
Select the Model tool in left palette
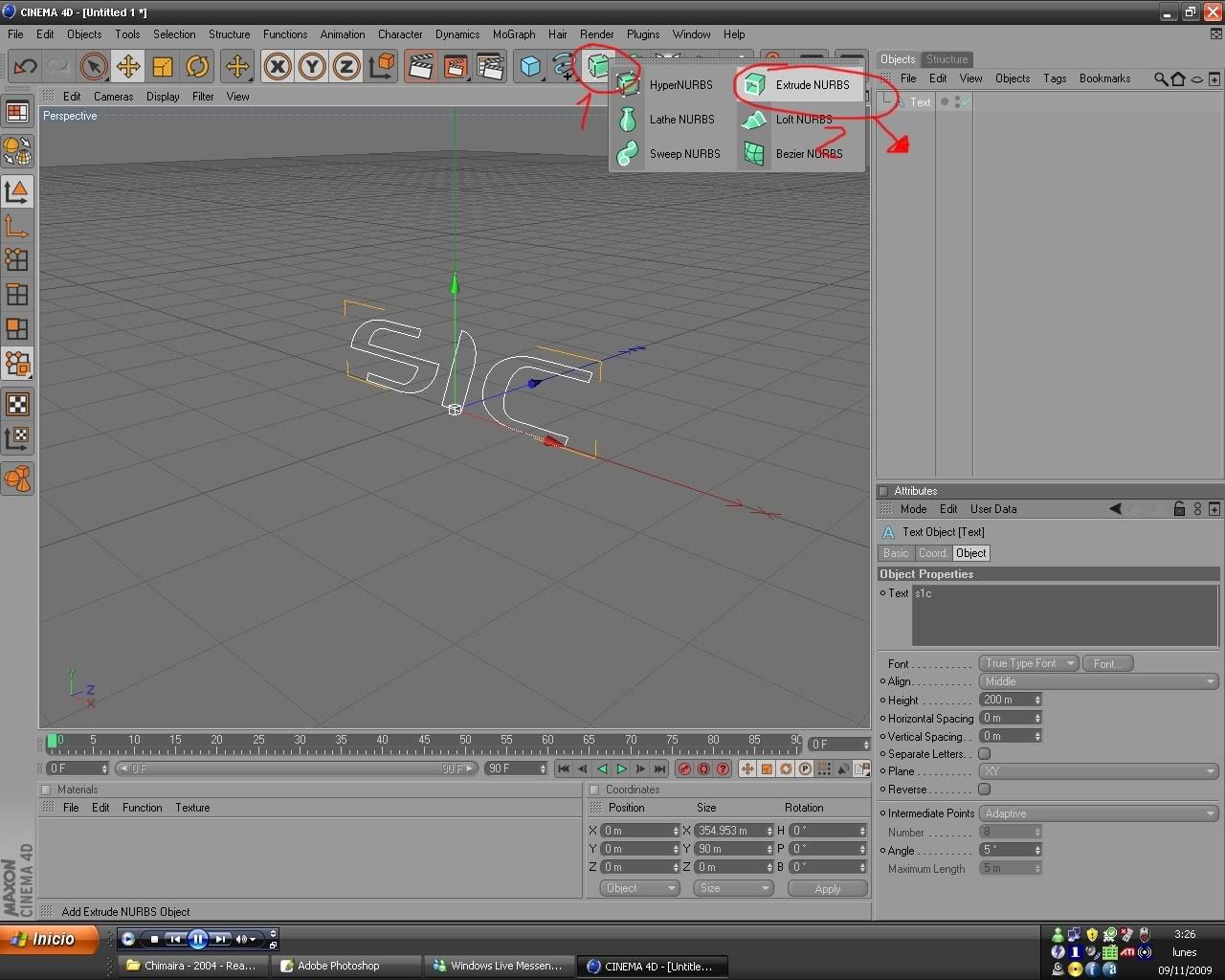coord(17,191)
